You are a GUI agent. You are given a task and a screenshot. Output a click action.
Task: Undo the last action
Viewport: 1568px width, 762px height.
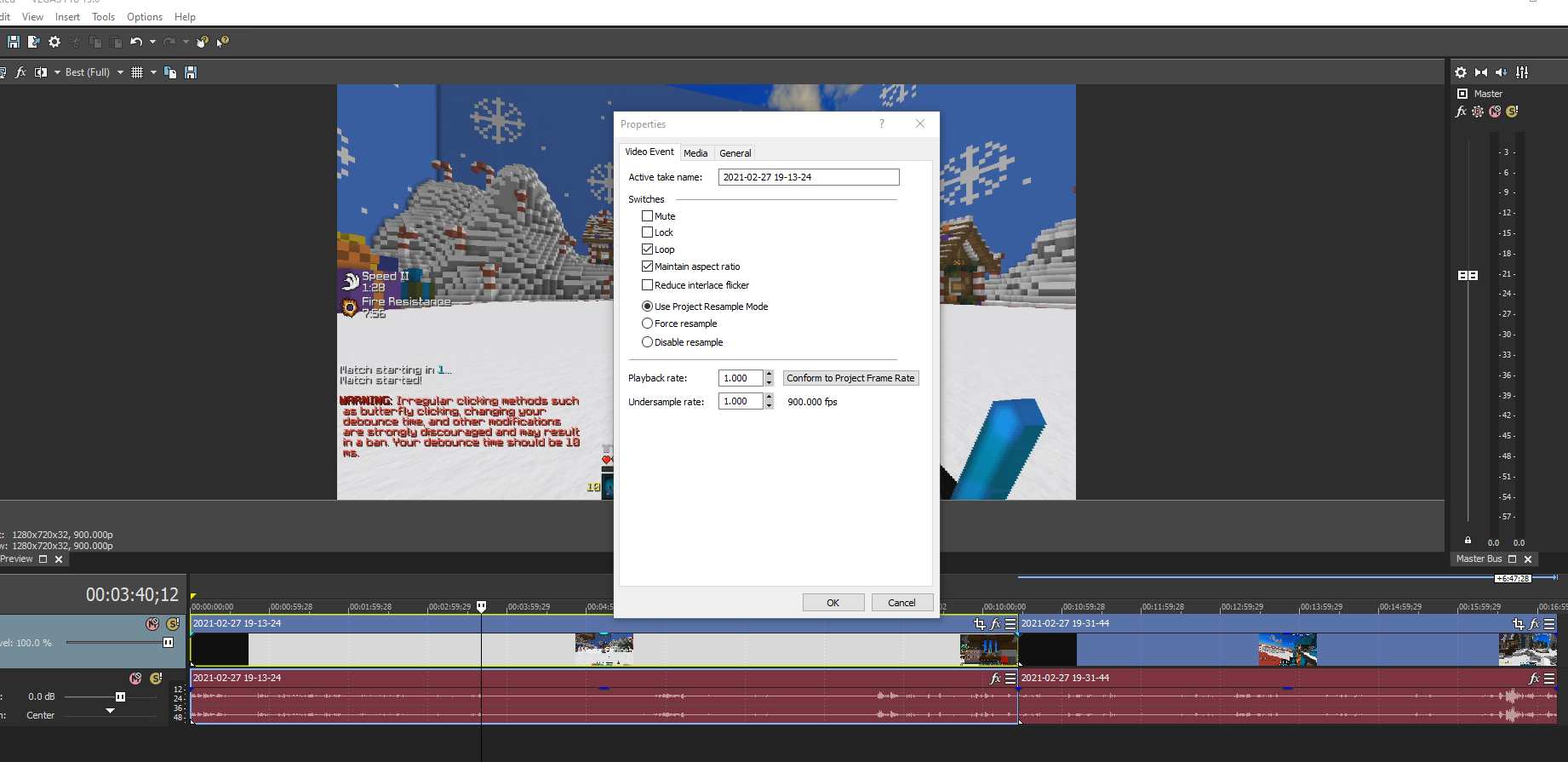(136, 42)
